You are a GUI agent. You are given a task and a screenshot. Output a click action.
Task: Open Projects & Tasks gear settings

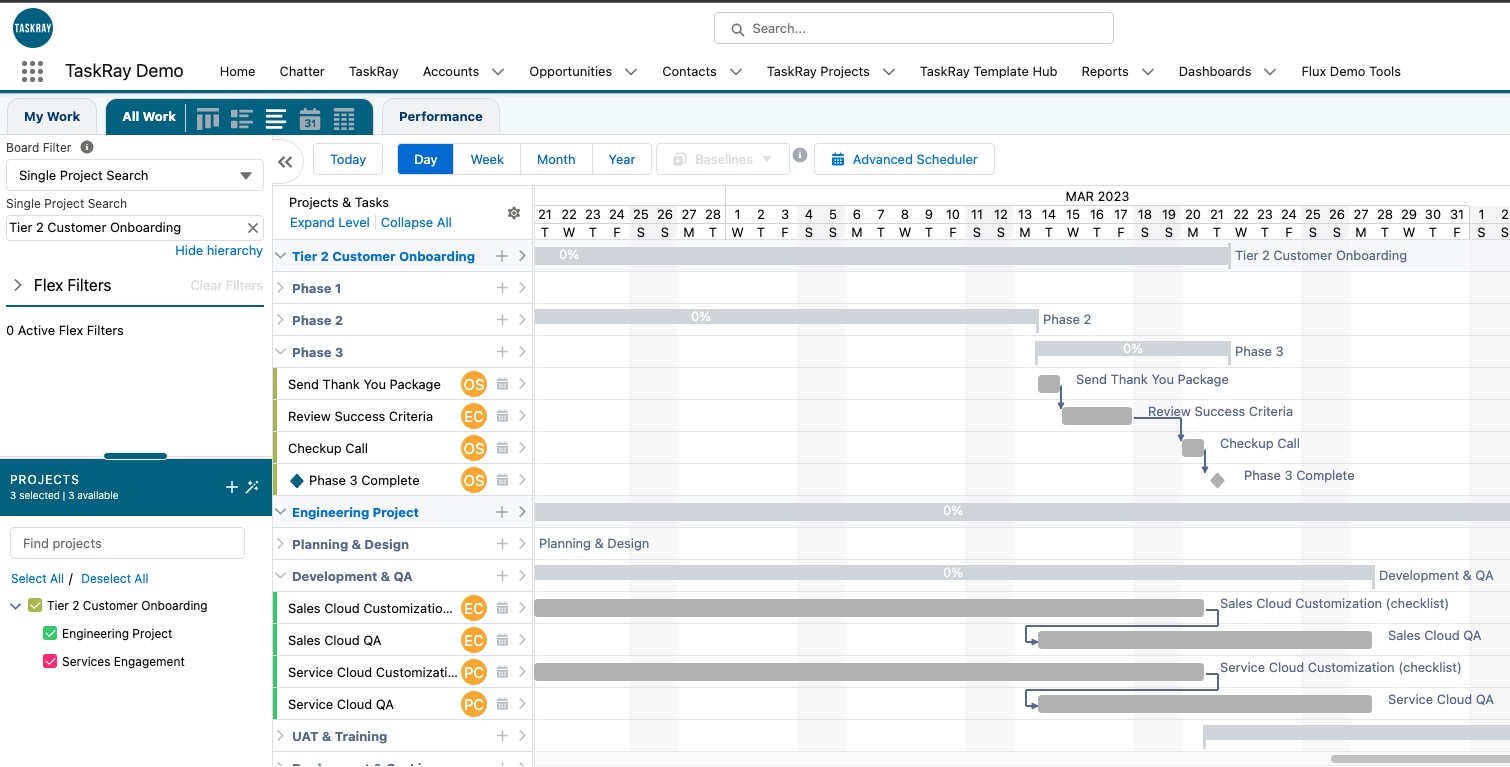pyautogui.click(x=514, y=213)
